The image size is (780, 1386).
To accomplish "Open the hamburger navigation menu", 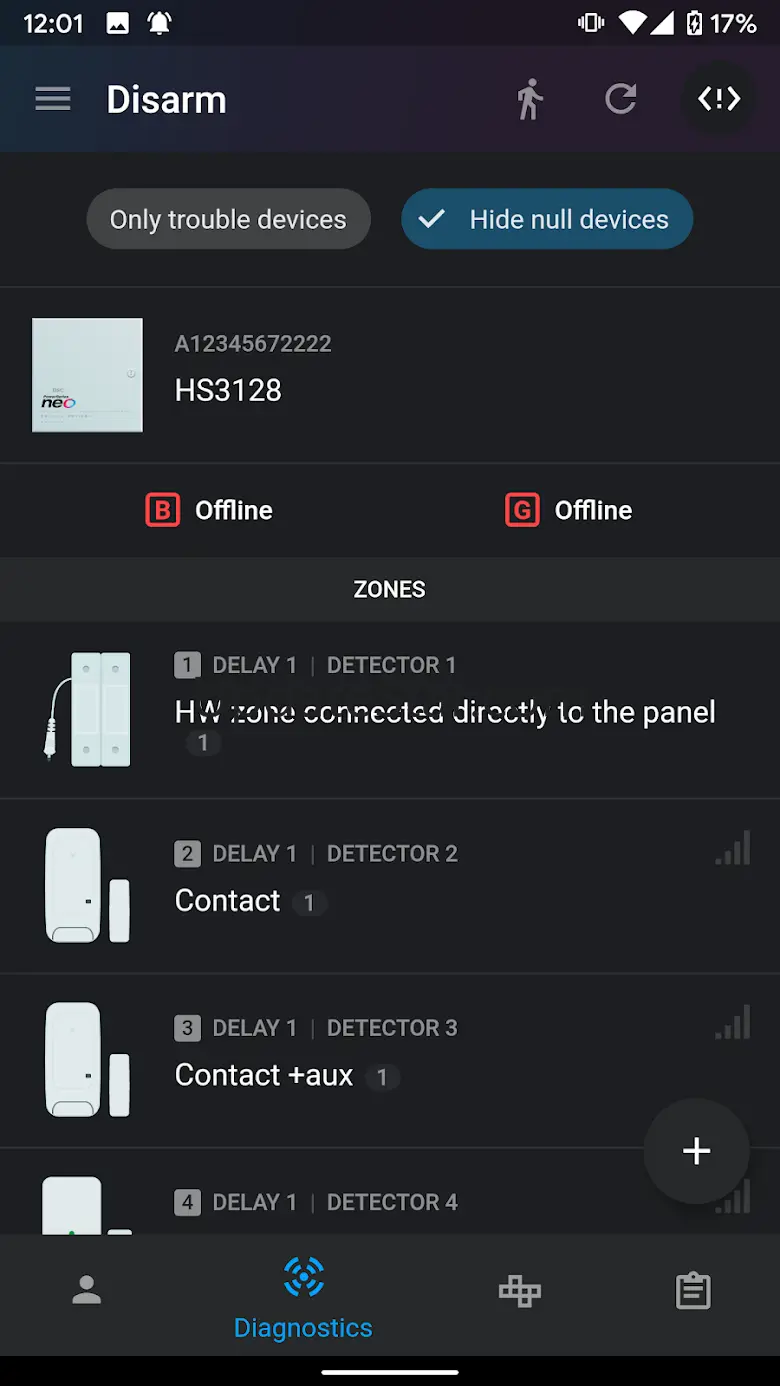I will [53, 99].
